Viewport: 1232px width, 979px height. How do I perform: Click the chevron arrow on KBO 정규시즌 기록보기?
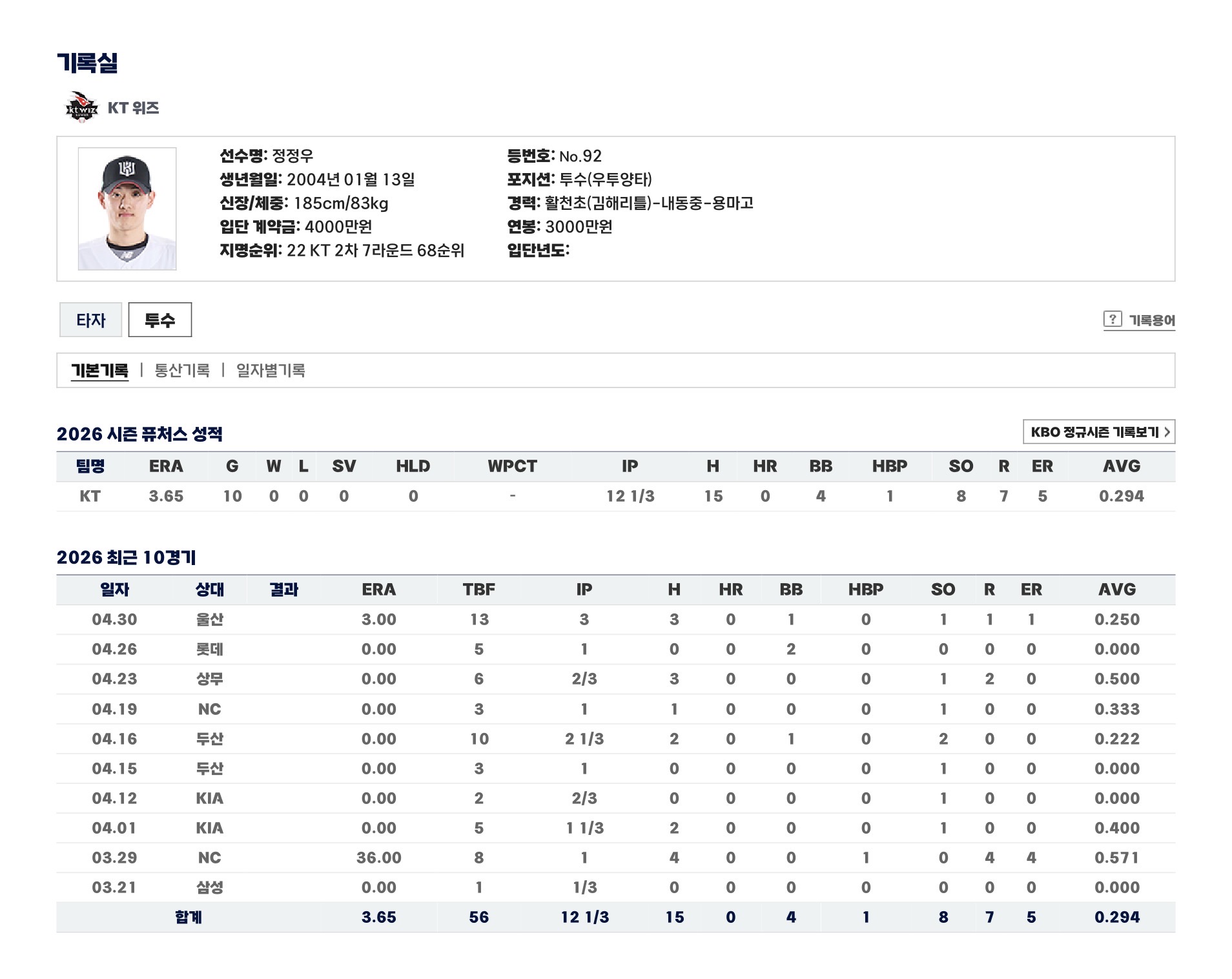point(1167,432)
